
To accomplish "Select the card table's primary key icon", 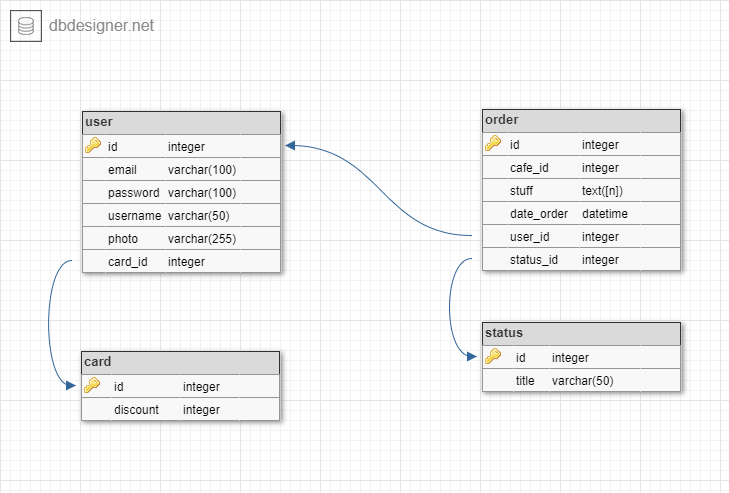I will click(x=92, y=386).
